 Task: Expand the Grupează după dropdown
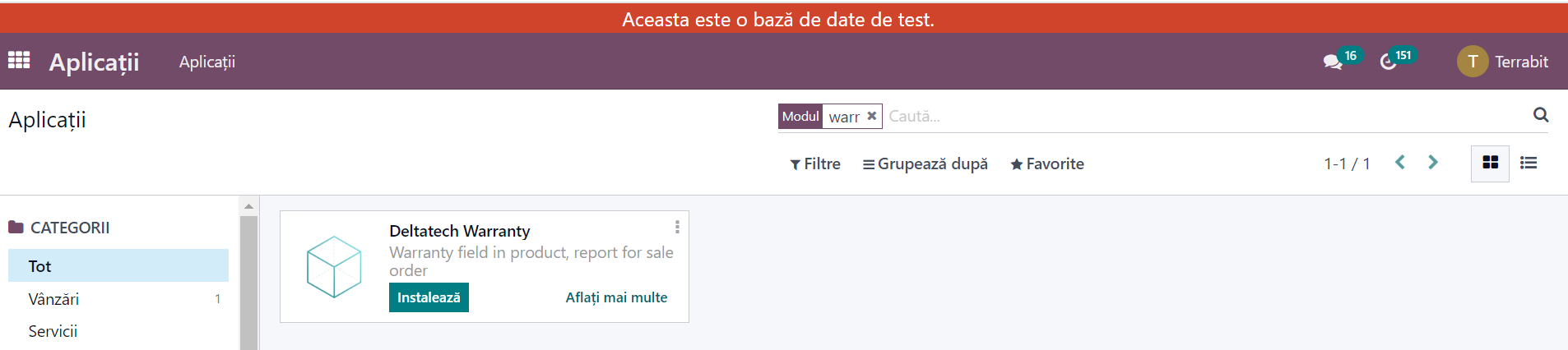pyautogui.click(x=925, y=163)
